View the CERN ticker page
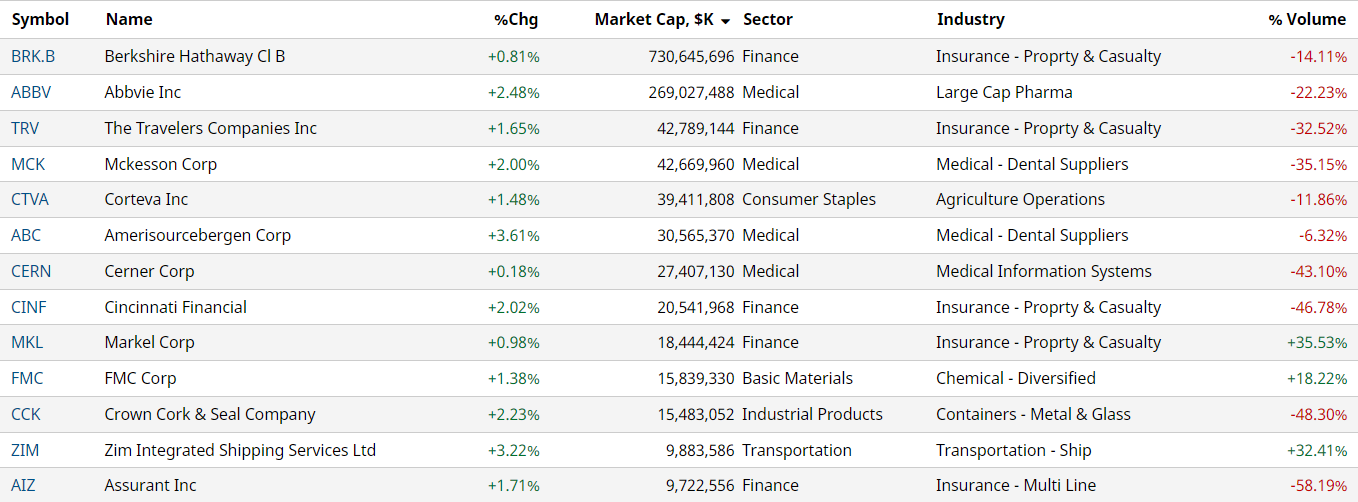The image size is (1358, 502). (31, 272)
